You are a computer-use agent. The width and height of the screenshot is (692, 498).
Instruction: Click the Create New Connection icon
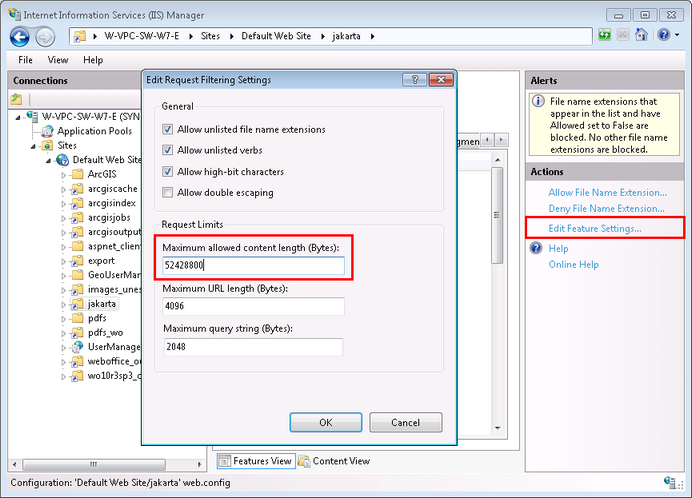click(x=16, y=99)
